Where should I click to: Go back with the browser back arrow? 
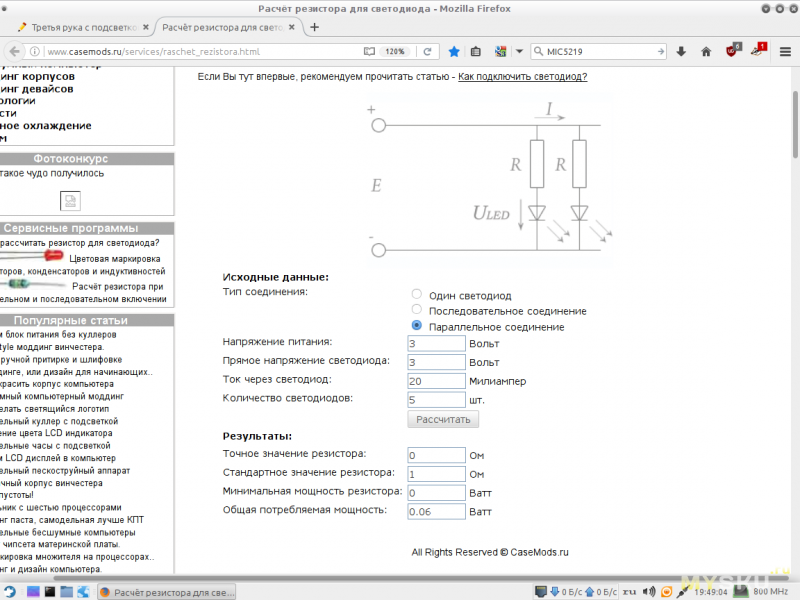(14, 52)
